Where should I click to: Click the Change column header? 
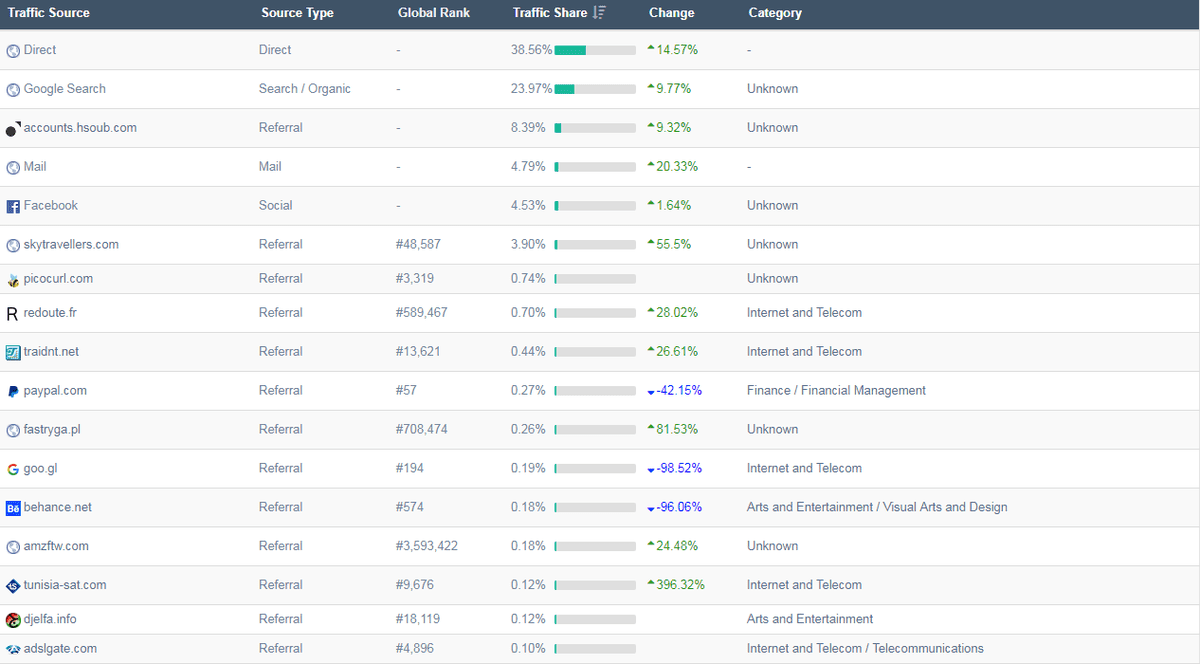click(x=671, y=13)
